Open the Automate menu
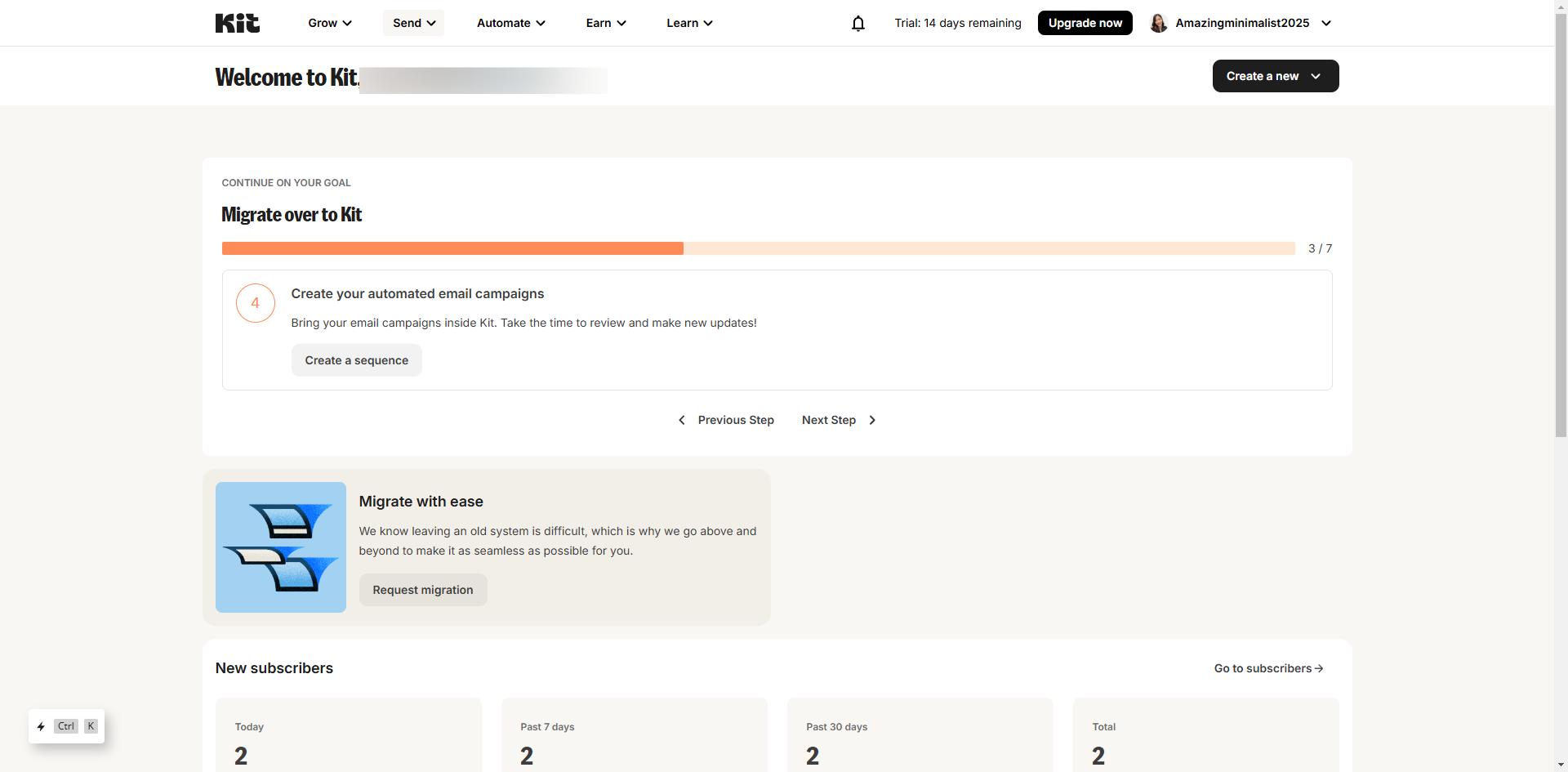 [511, 23]
